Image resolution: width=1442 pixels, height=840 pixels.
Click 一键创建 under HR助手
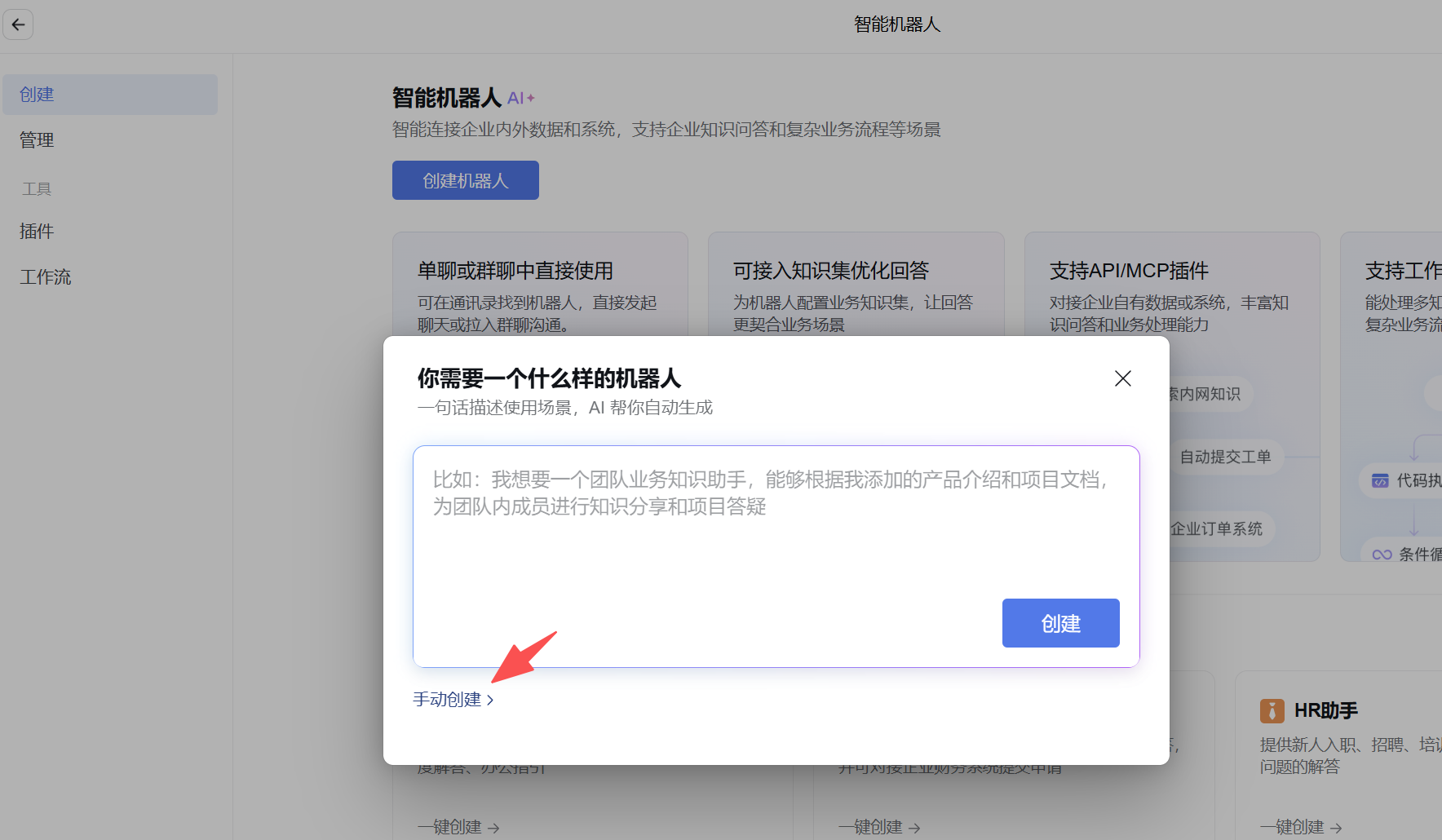pyautogui.click(x=1300, y=827)
